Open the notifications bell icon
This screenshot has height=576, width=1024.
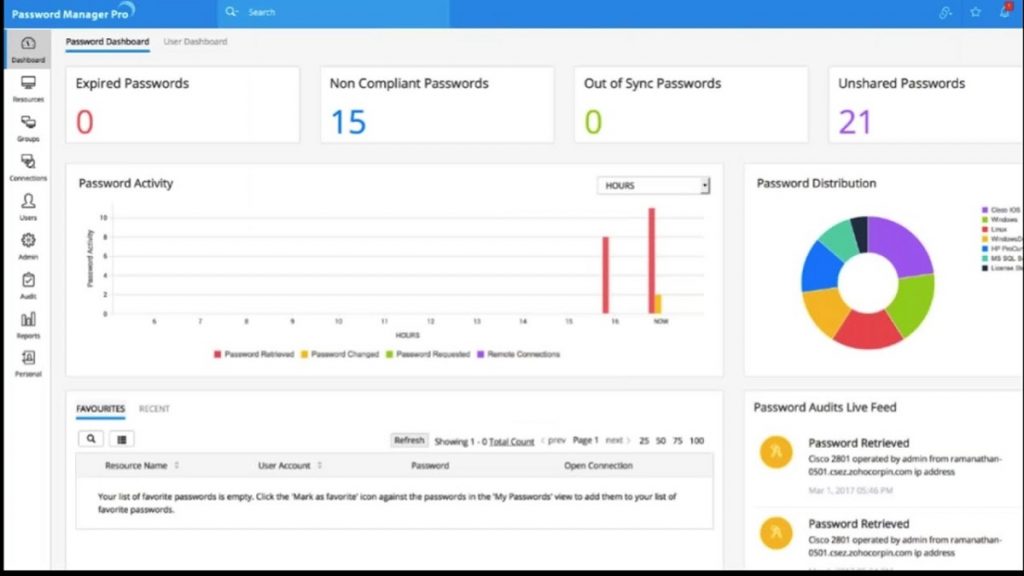tap(1005, 11)
